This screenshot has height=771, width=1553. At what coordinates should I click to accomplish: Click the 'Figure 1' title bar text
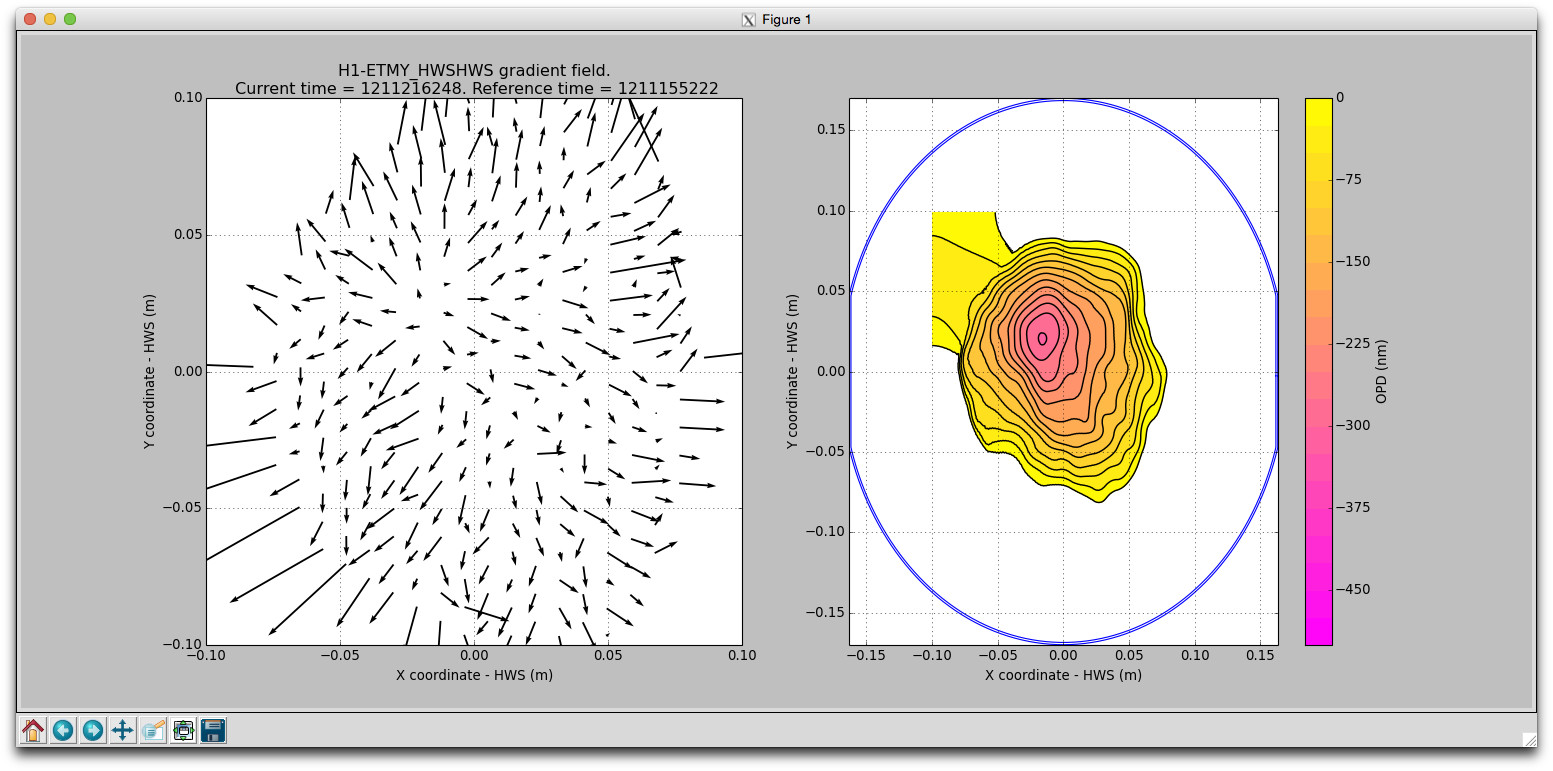point(786,19)
